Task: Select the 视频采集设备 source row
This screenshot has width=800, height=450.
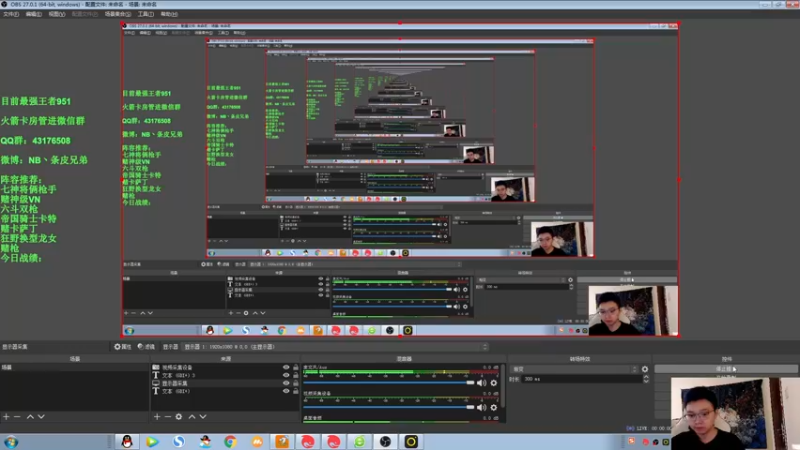Action: [x=226, y=367]
